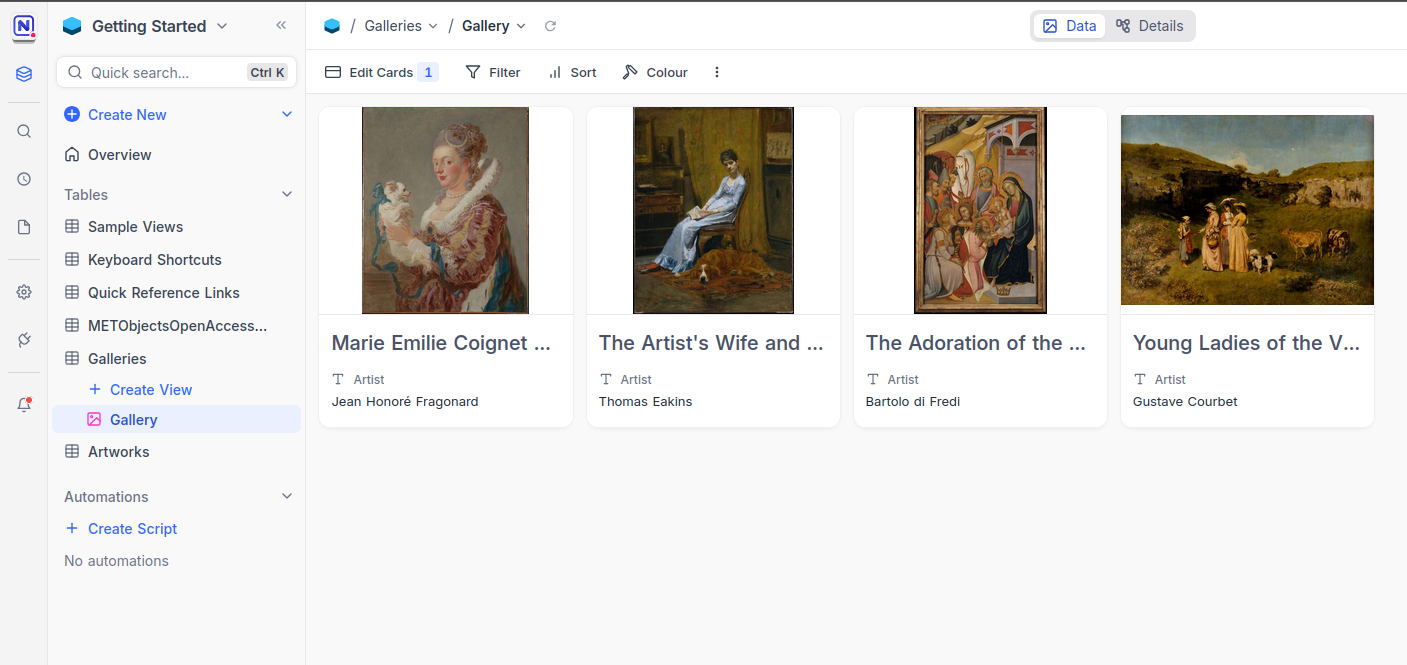Open the Fragonard woman with dog painting thumbnail
This screenshot has width=1407, height=665.
pos(445,210)
